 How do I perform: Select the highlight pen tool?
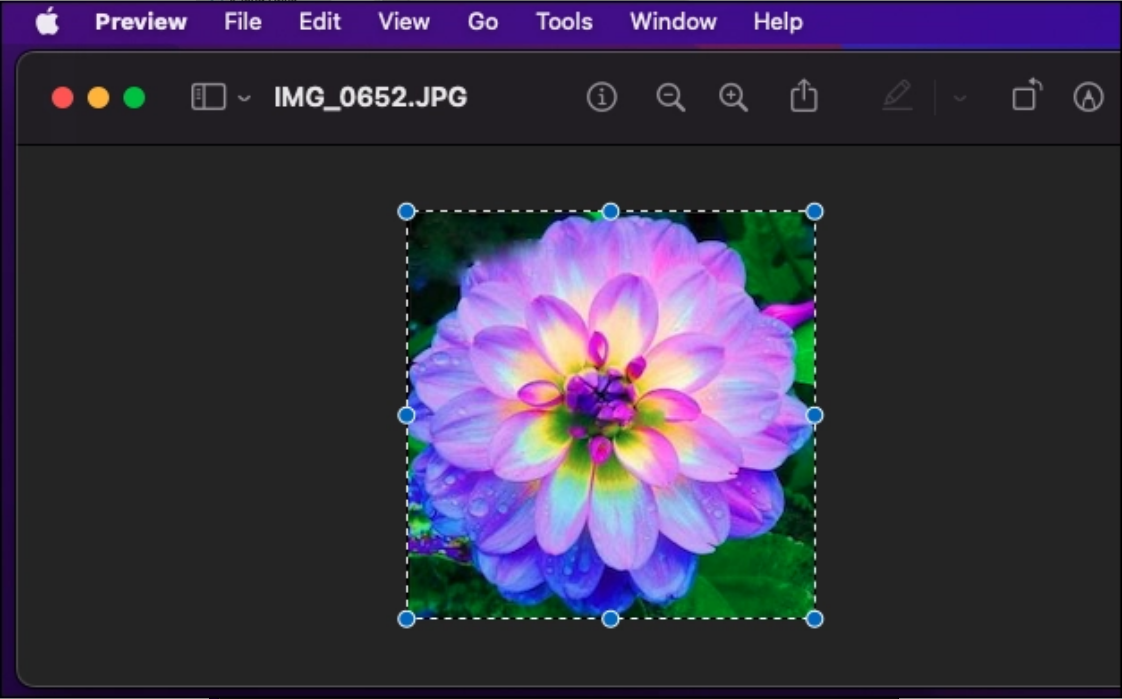click(897, 97)
